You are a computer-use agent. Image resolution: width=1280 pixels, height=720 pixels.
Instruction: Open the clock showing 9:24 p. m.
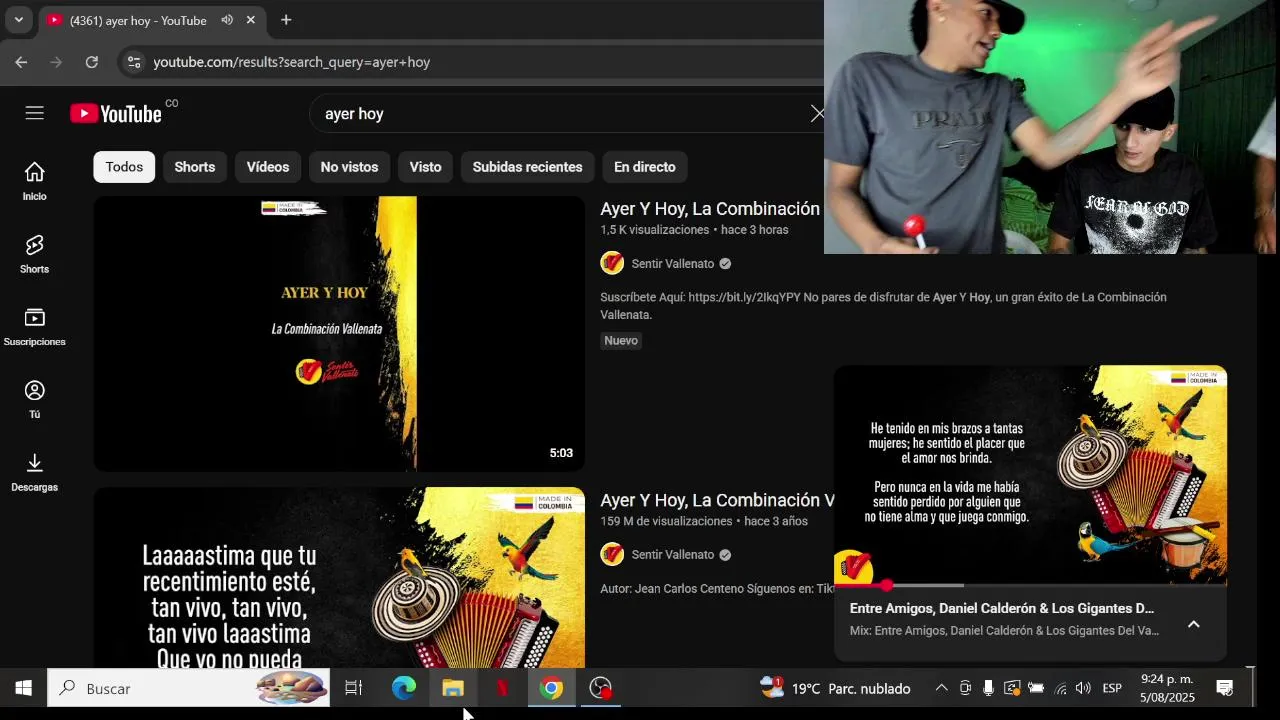(1167, 688)
